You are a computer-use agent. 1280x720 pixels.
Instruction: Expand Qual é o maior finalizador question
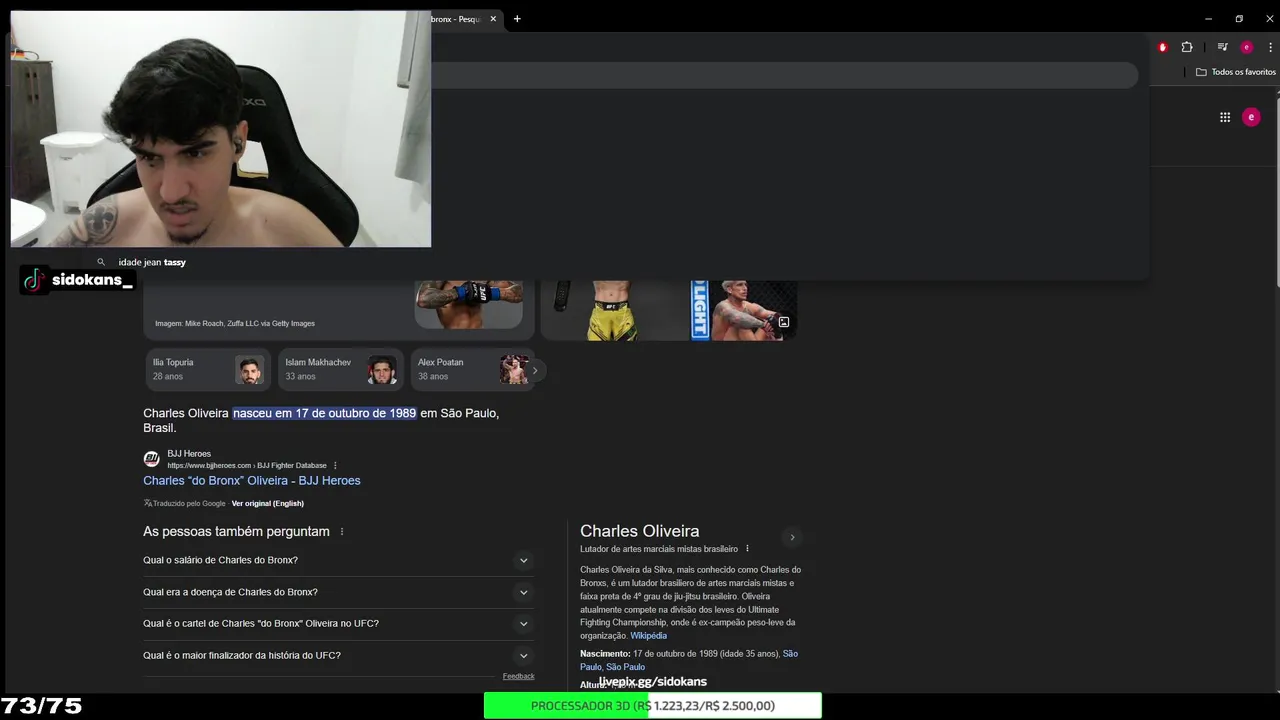(x=338, y=655)
